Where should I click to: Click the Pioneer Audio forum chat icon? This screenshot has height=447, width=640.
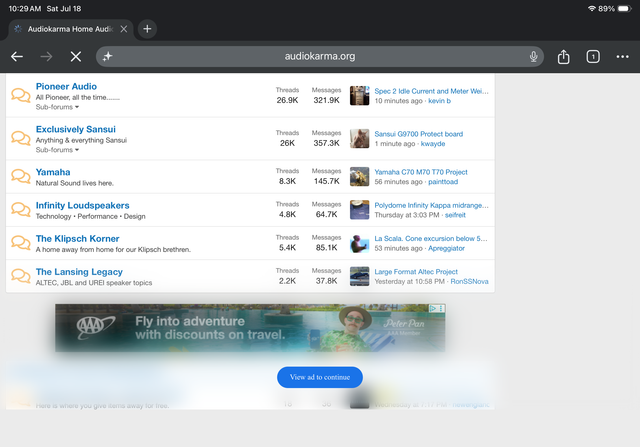[20, 95]
